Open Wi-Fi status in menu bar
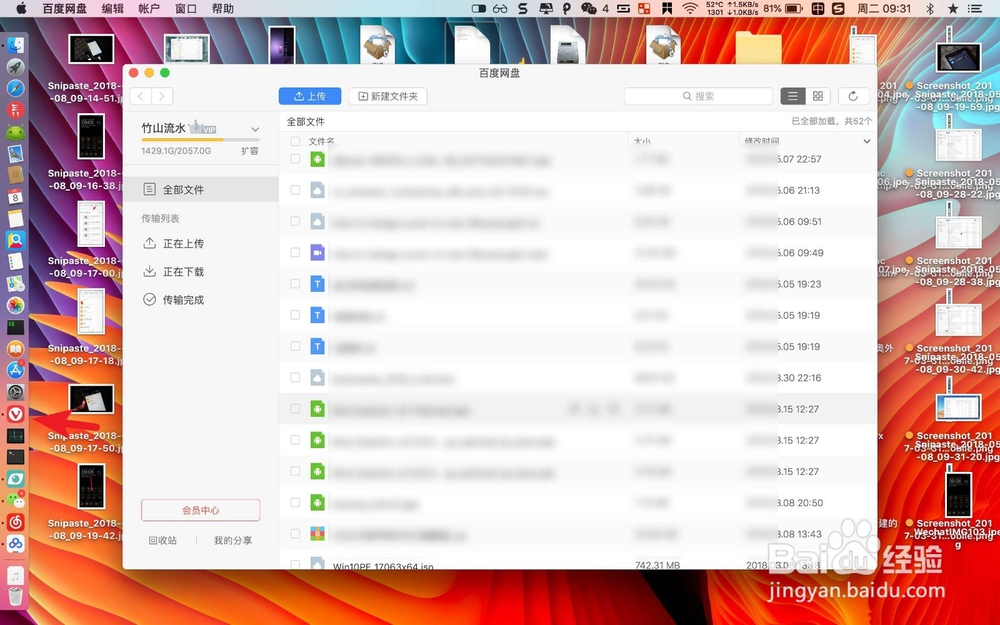Image resolution: width=1000 pixels, height=625 pixels. [x=689, y=8]
